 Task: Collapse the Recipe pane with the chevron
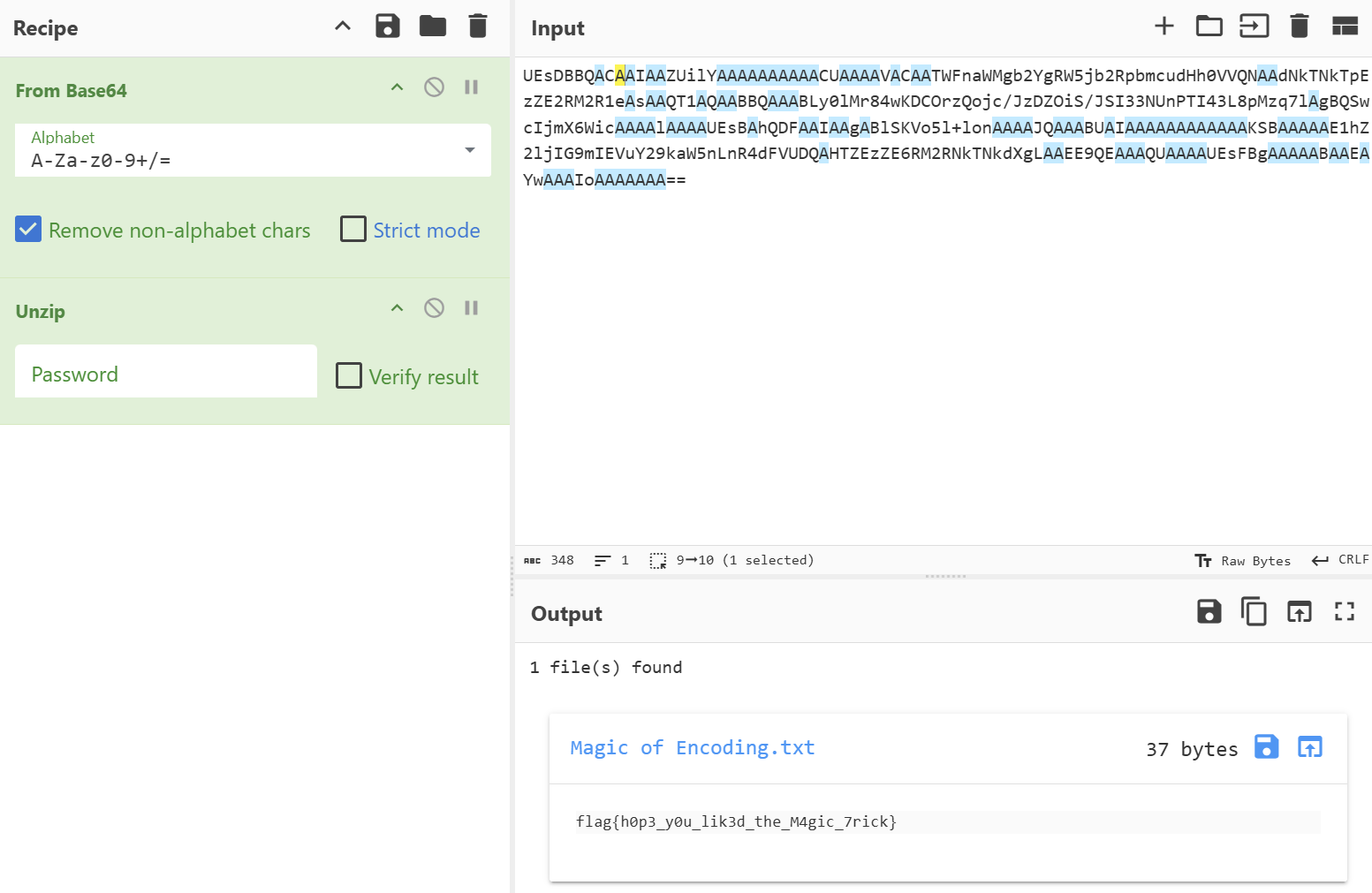(343, 26)
